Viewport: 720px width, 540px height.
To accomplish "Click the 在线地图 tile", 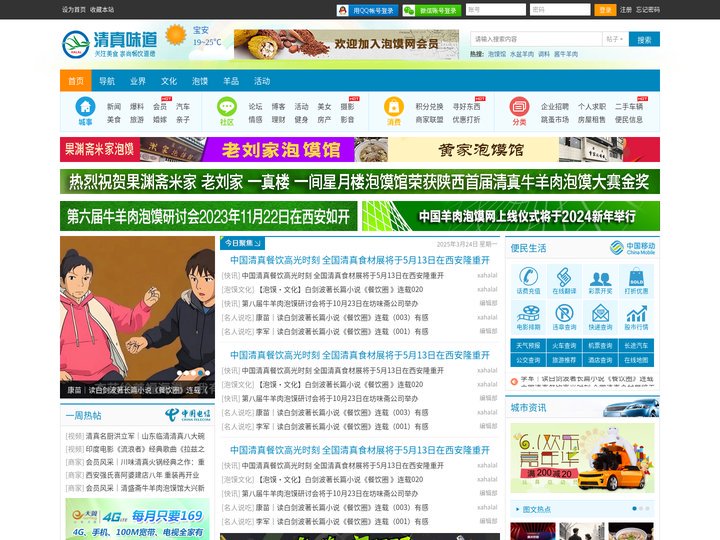I will (x=636, y=360).
